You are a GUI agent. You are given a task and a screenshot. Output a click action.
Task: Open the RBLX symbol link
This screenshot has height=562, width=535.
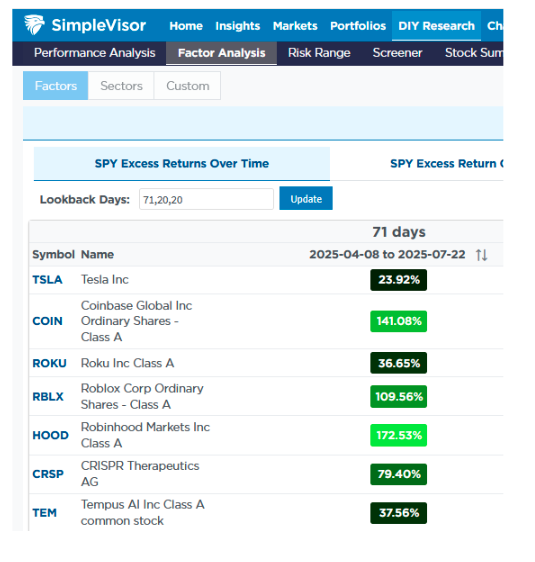[48, 397]
